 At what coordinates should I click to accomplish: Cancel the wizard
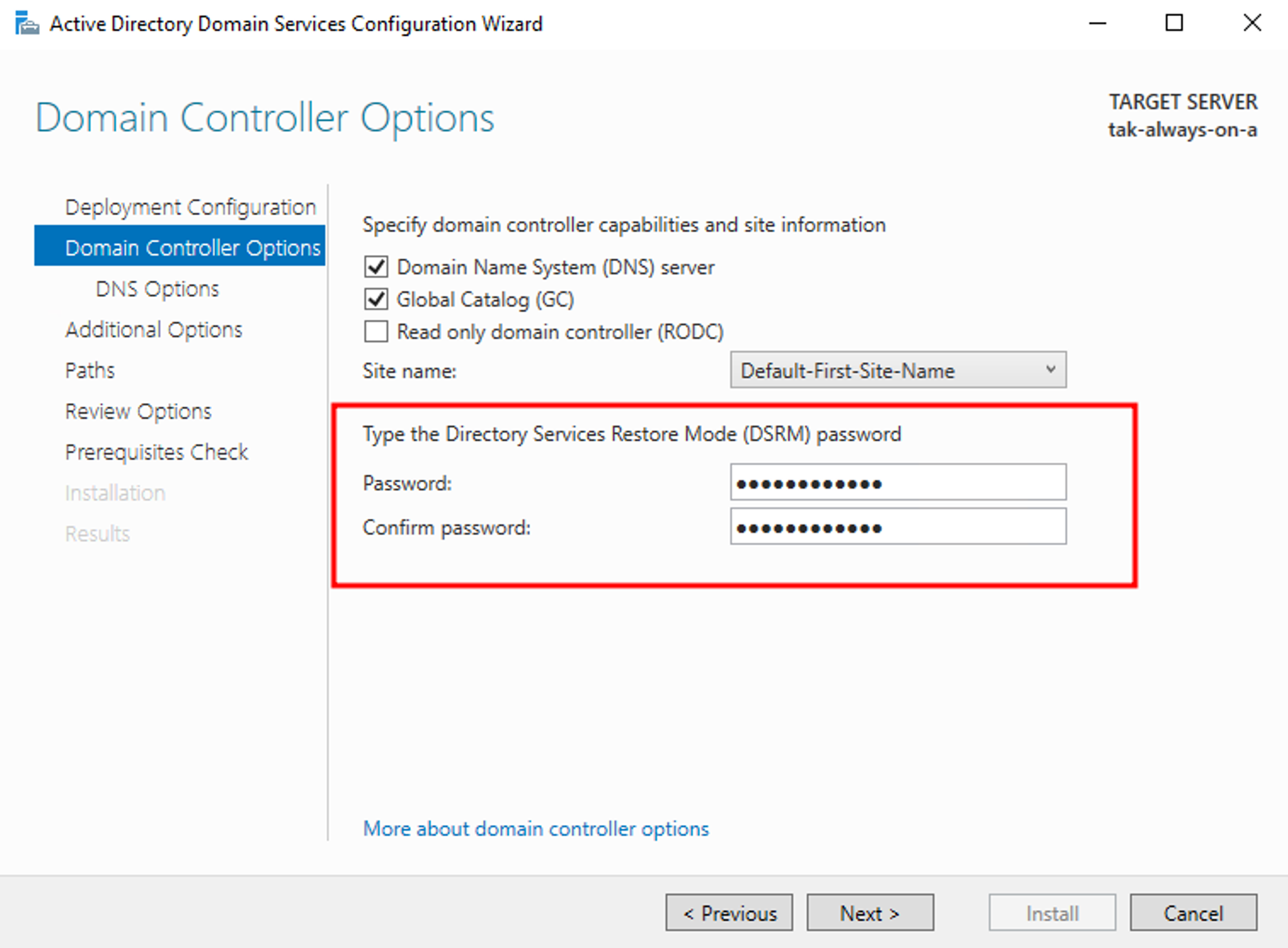[x=1193, y=913]
